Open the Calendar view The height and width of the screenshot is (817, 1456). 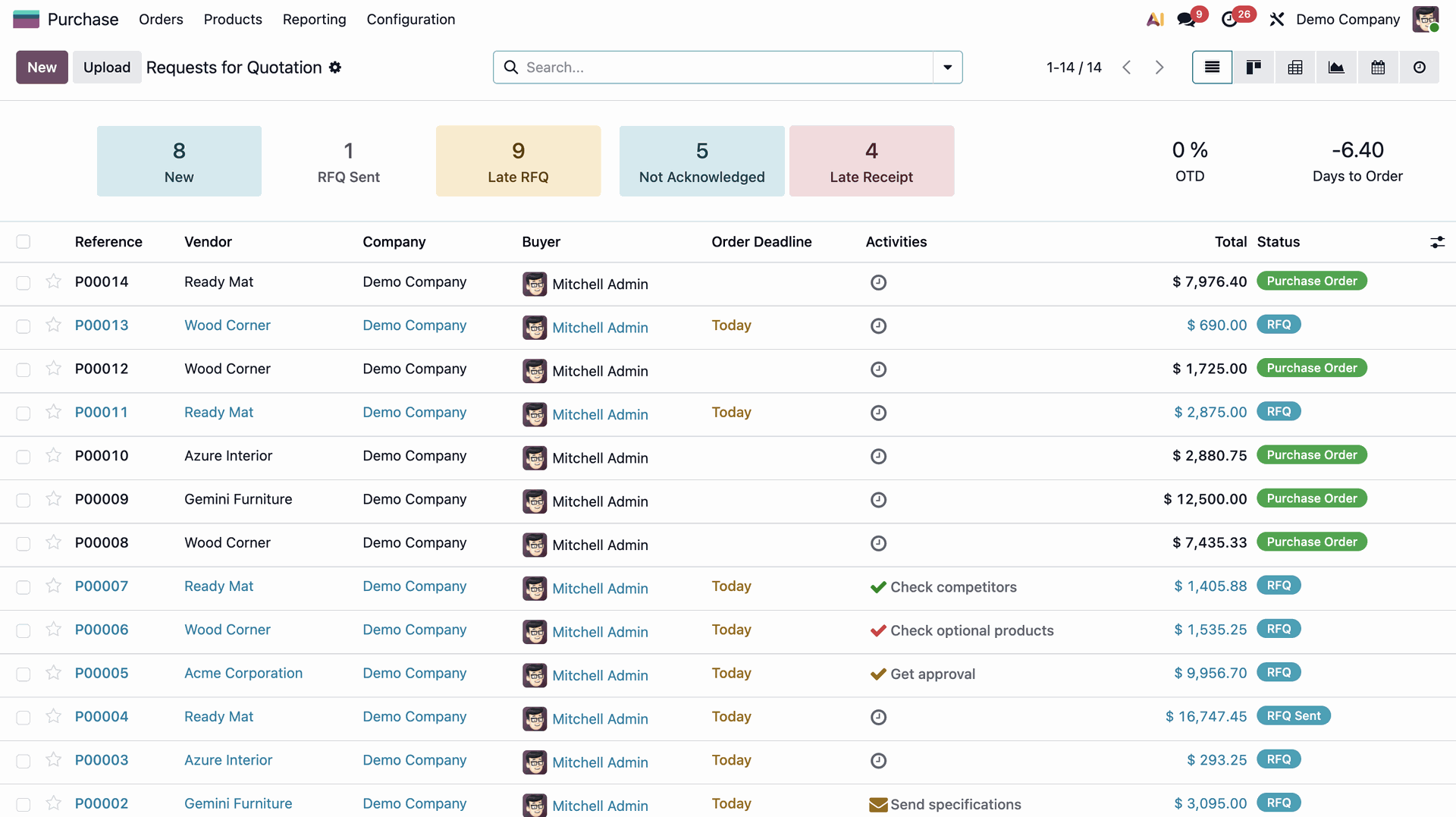[1378, 68]
